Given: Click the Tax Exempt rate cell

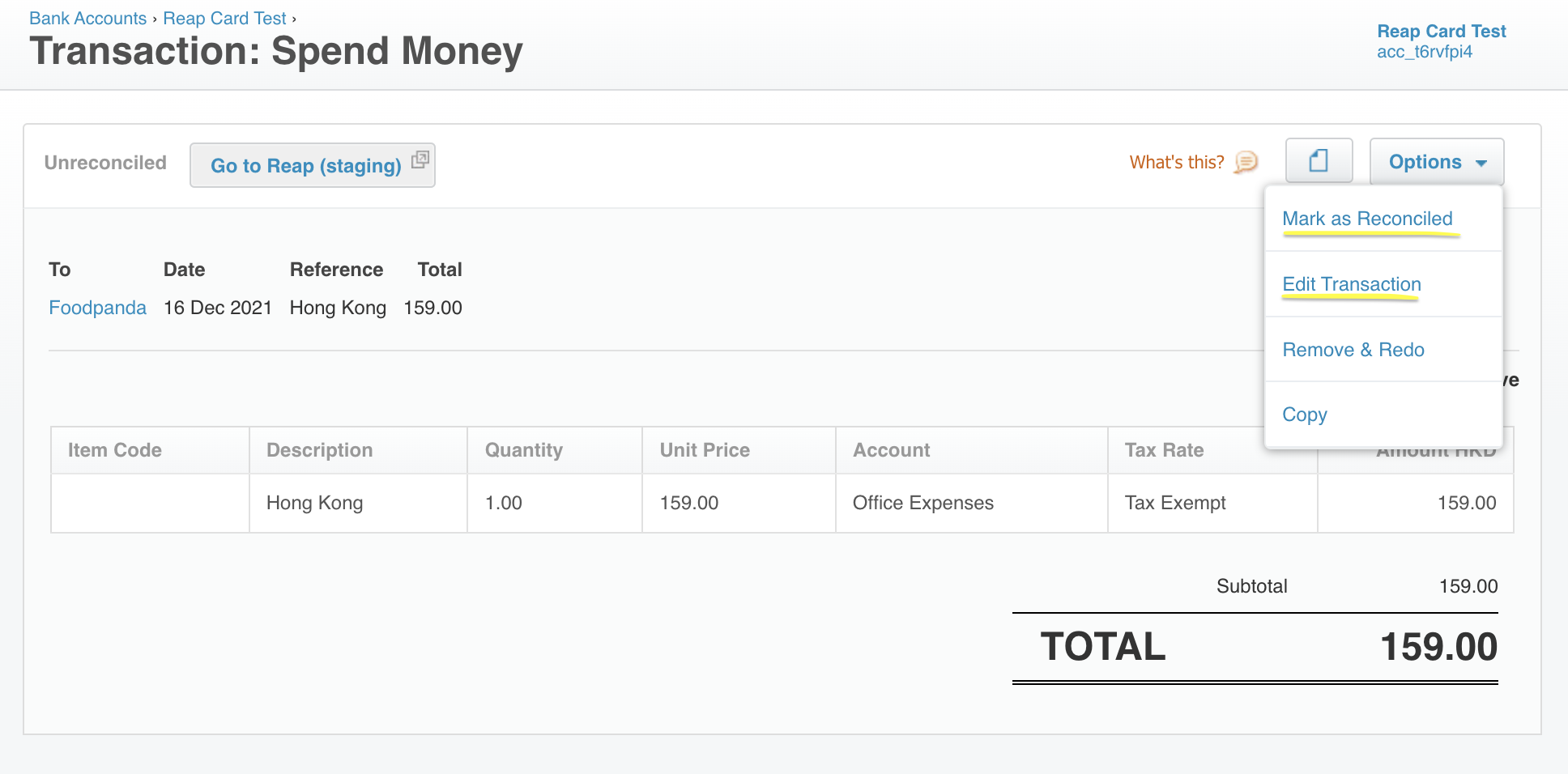Looking at the screenshot, I should (x=1174, y=503).
